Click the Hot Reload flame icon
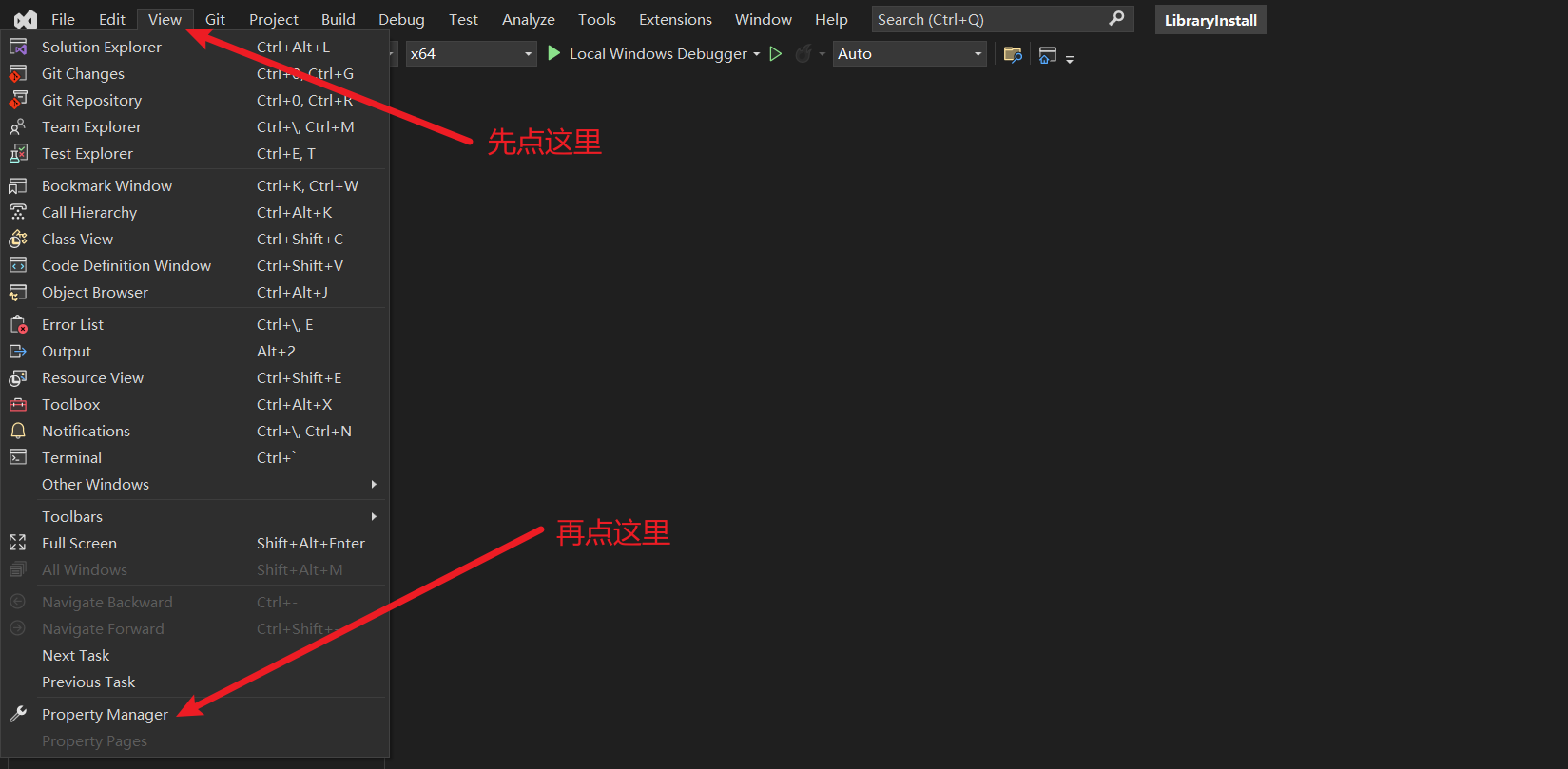The width and height of the screenshot is (1568, 769). click(803, 54)
